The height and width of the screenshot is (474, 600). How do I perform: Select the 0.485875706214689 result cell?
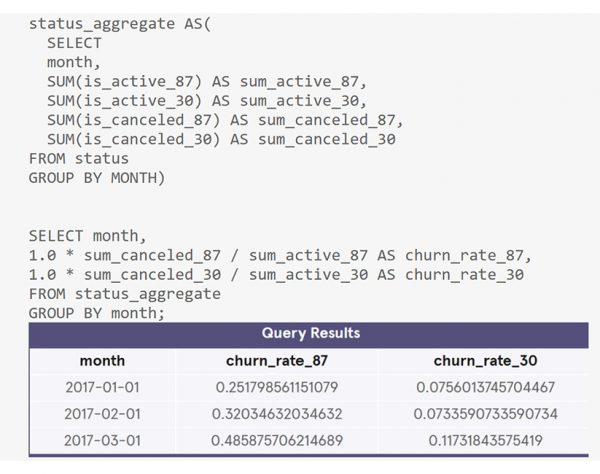[277, 440]
